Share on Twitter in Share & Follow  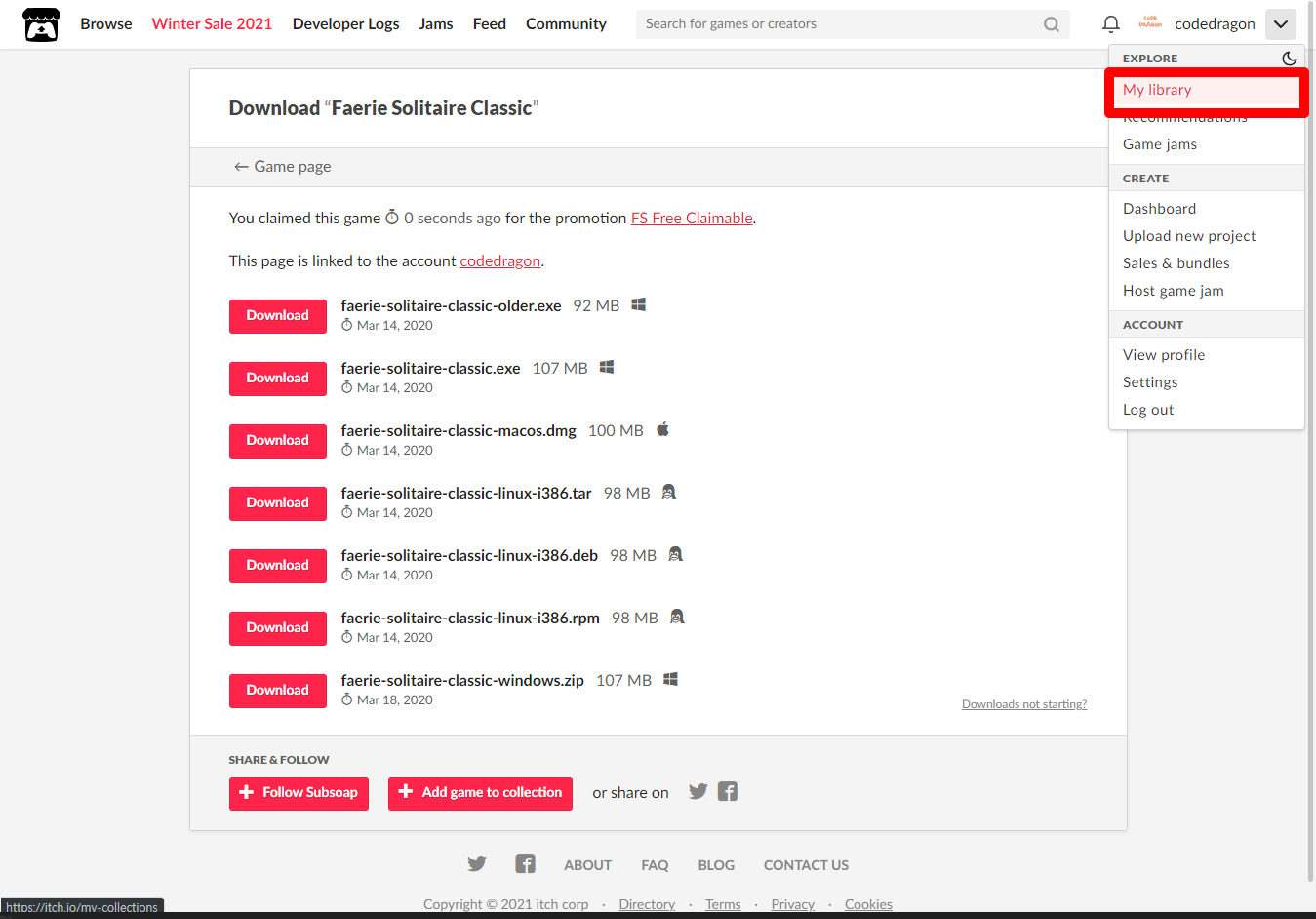tap(698, 791)
